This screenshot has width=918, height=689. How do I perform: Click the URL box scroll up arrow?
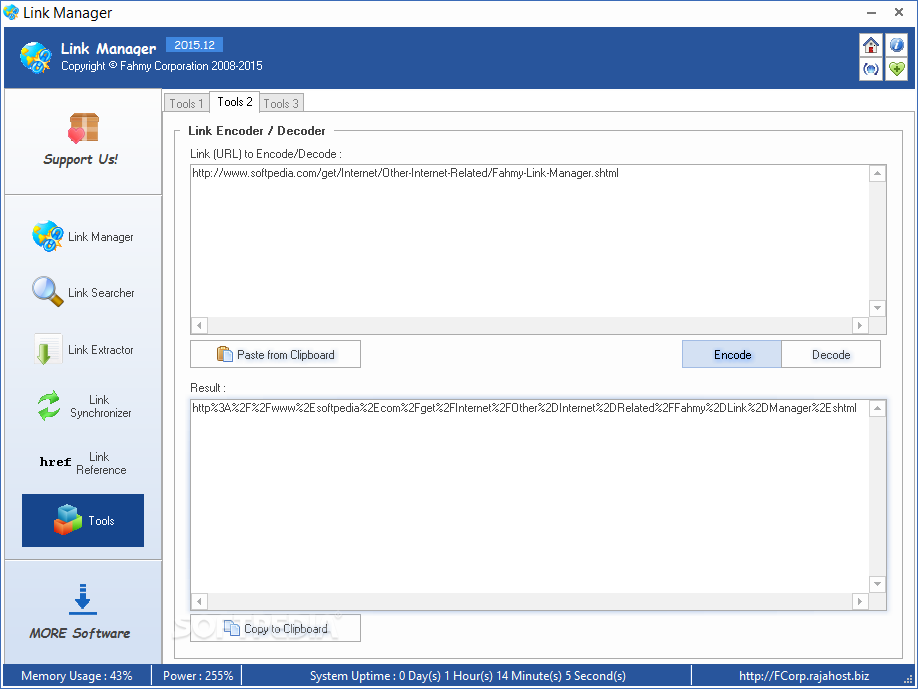click(x=877, y=173)
